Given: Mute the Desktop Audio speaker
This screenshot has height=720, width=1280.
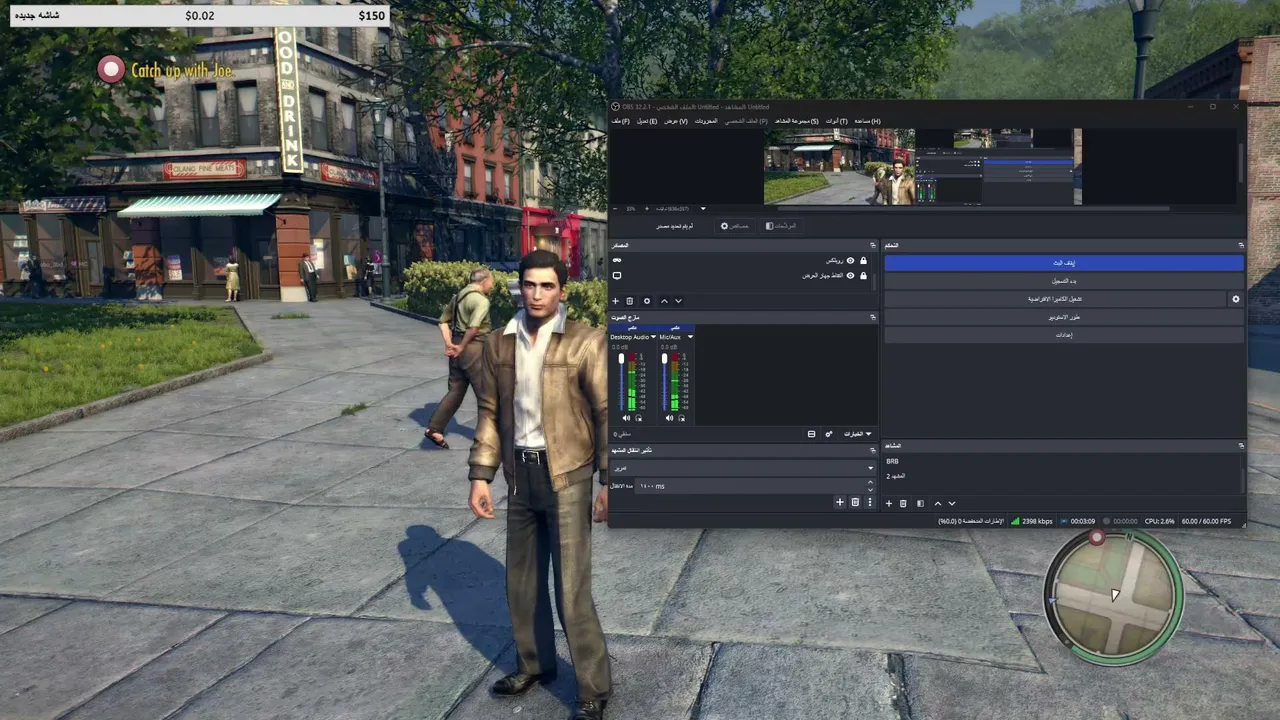Looking at the screenshot, I should [627, 418].
